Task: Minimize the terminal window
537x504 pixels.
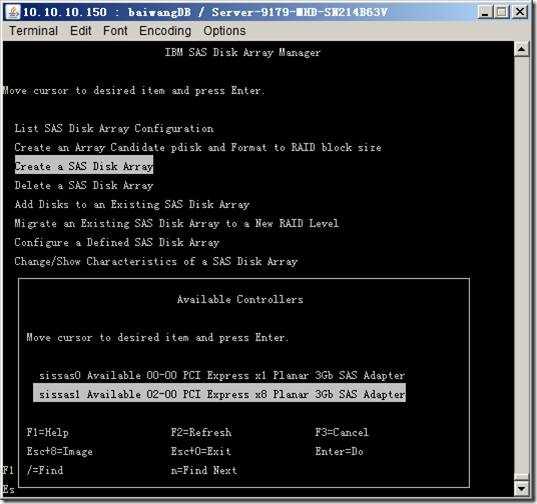Action: (x=485, y=12)
